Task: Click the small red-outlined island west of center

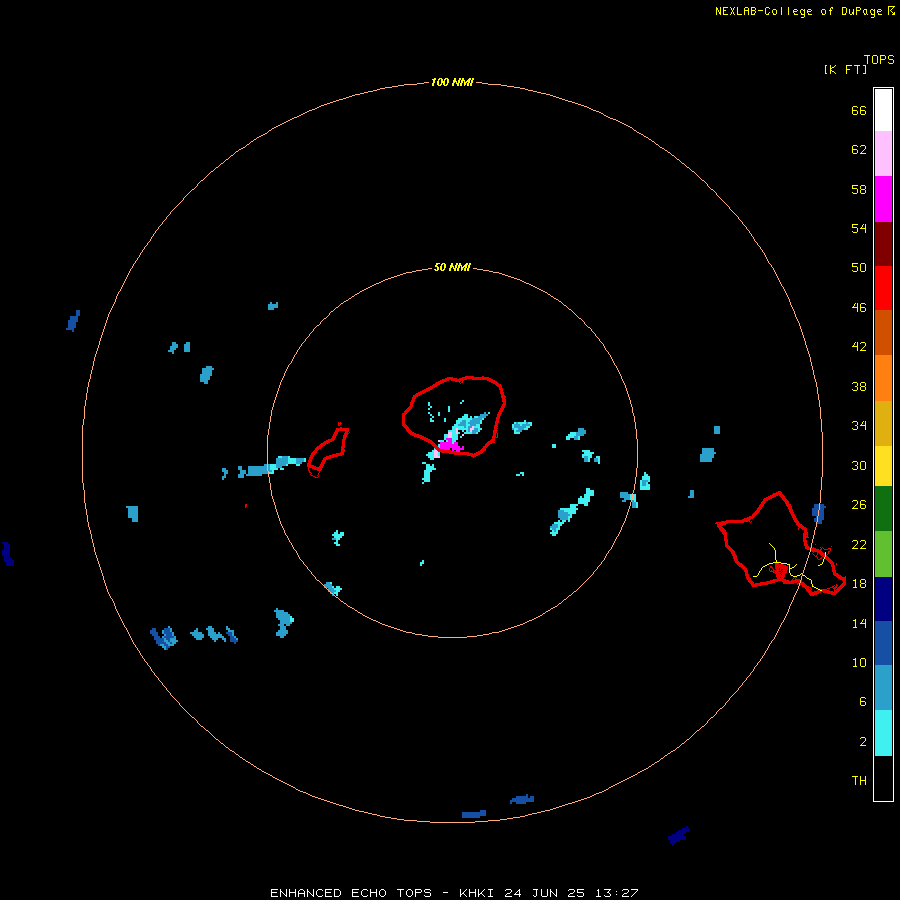Action: tap(328, 451)
